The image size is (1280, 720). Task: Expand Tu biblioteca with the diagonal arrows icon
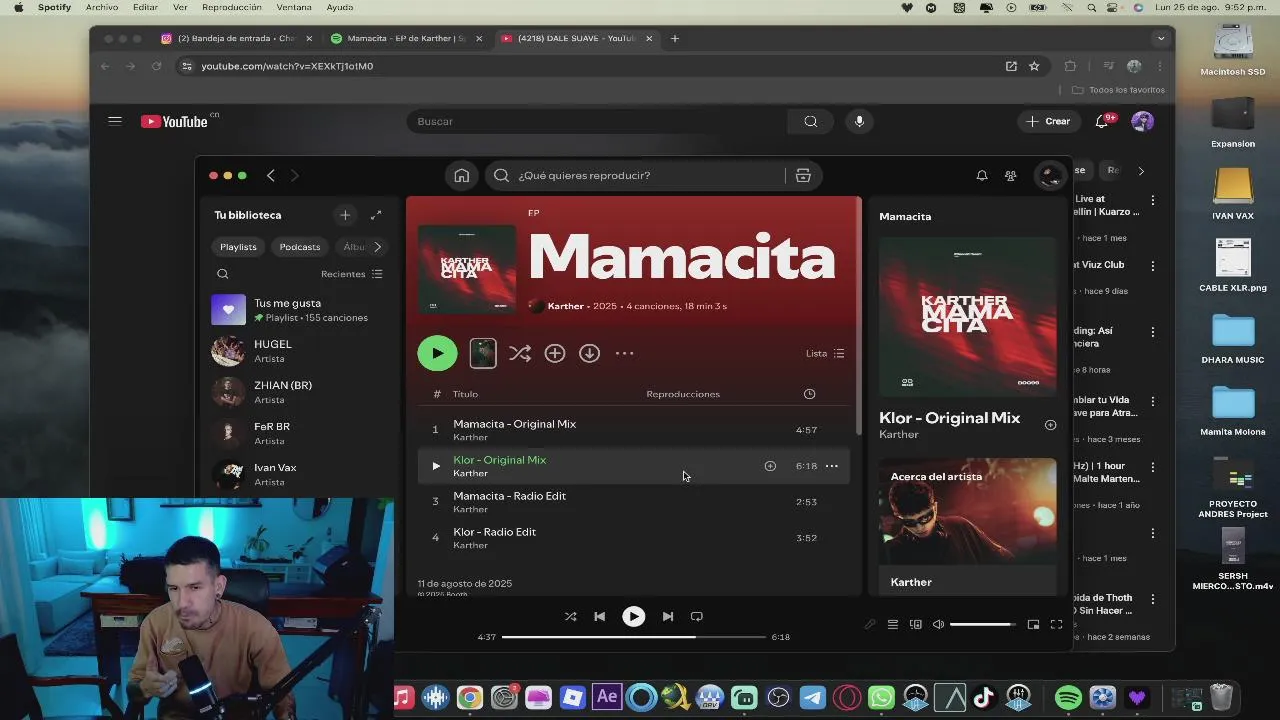point(376,215)
